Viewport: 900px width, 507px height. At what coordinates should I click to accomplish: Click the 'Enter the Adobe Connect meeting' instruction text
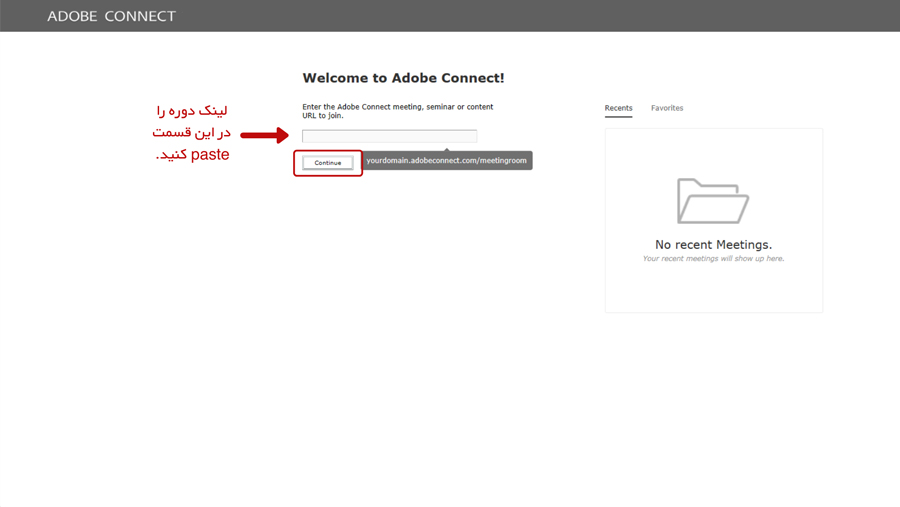pyautogui.click(x=398, y=111)
